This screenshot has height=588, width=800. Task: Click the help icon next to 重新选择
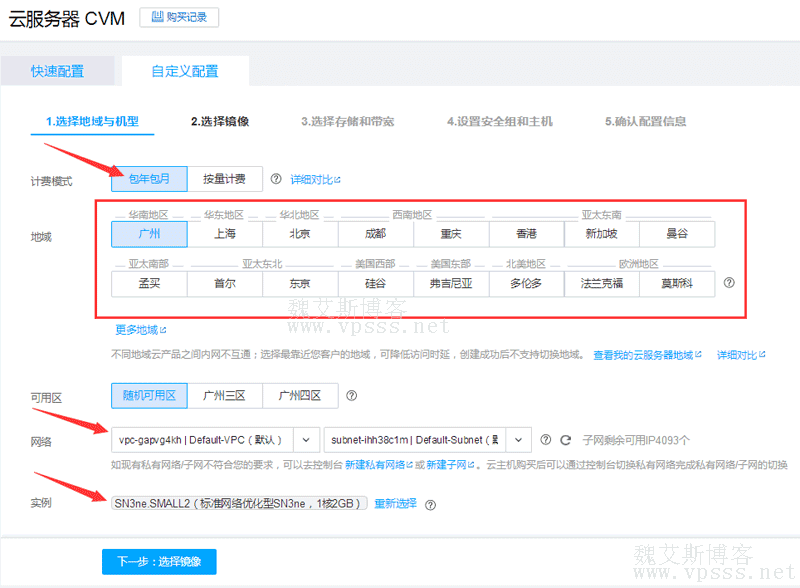[x=430, y=504]
